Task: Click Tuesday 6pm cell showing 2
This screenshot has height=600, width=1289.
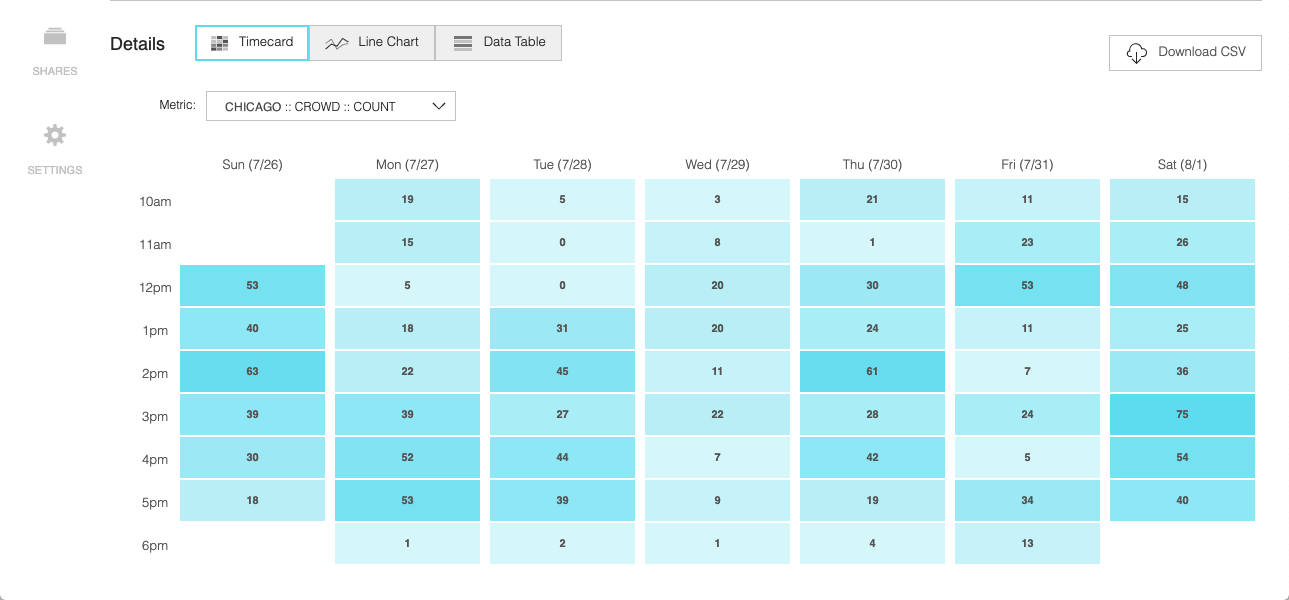Action: [562, 543]
